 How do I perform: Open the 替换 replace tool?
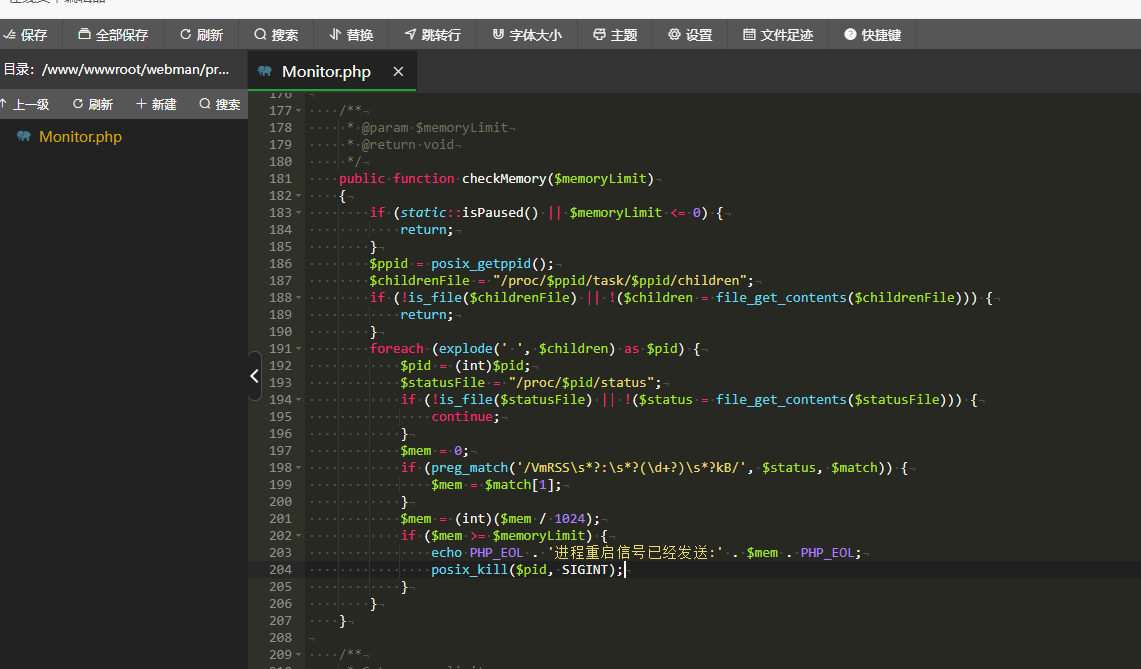pyautogui.click(x=351, y=35)
